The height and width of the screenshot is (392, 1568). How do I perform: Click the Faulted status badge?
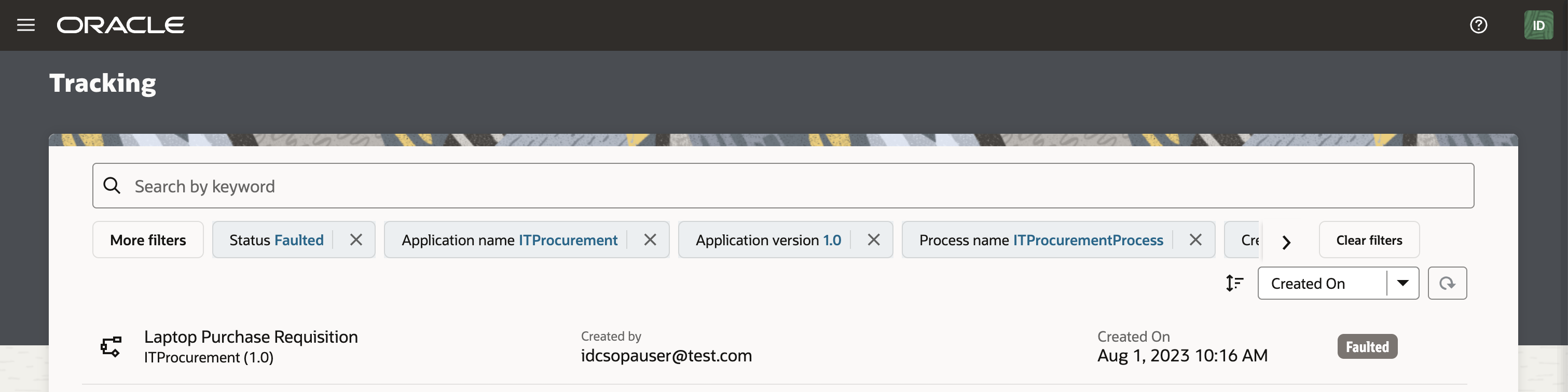pyautogui.click(x=1367, y=346)
